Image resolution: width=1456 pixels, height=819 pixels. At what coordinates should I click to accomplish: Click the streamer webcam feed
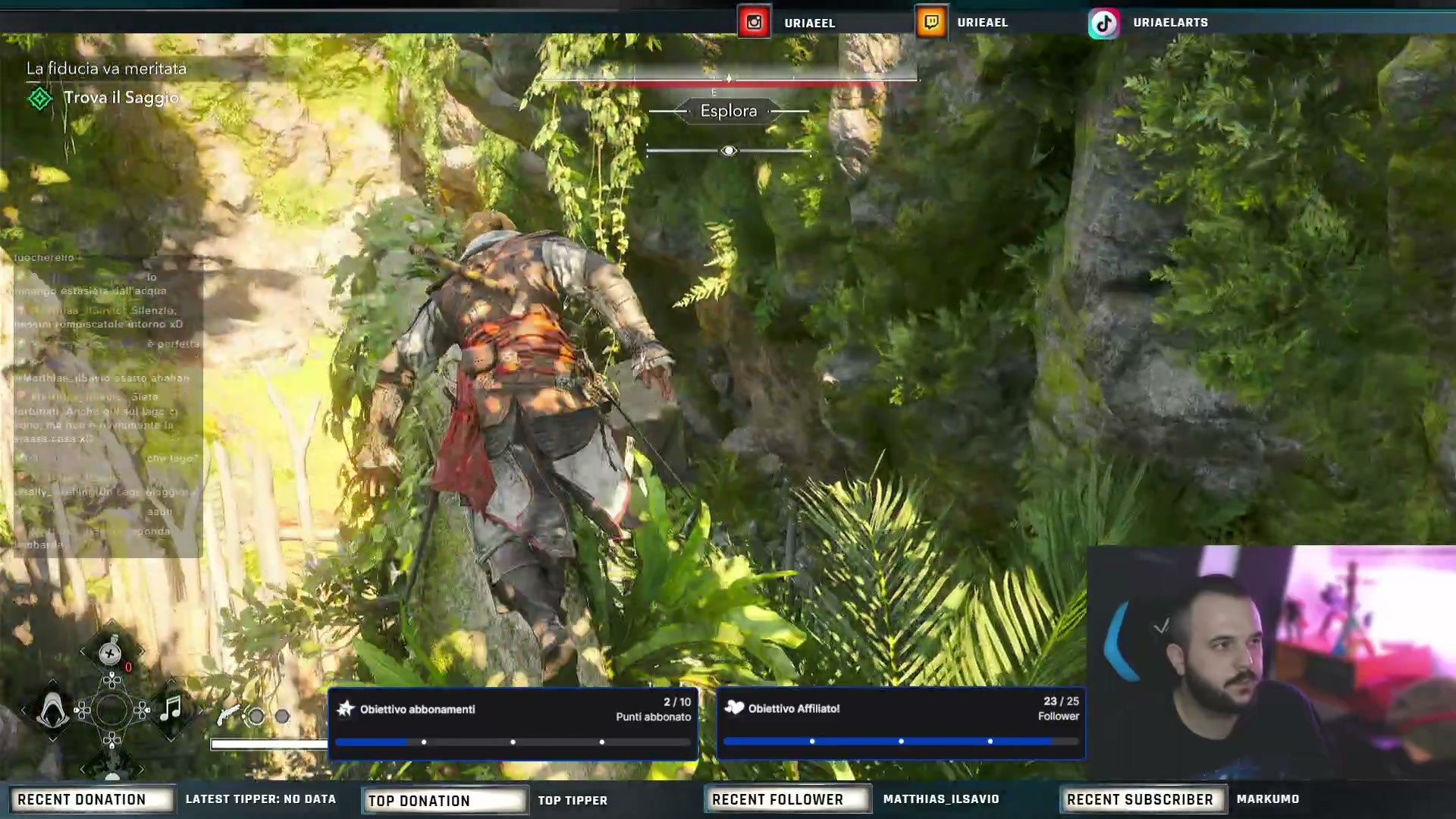(1271, 663)
